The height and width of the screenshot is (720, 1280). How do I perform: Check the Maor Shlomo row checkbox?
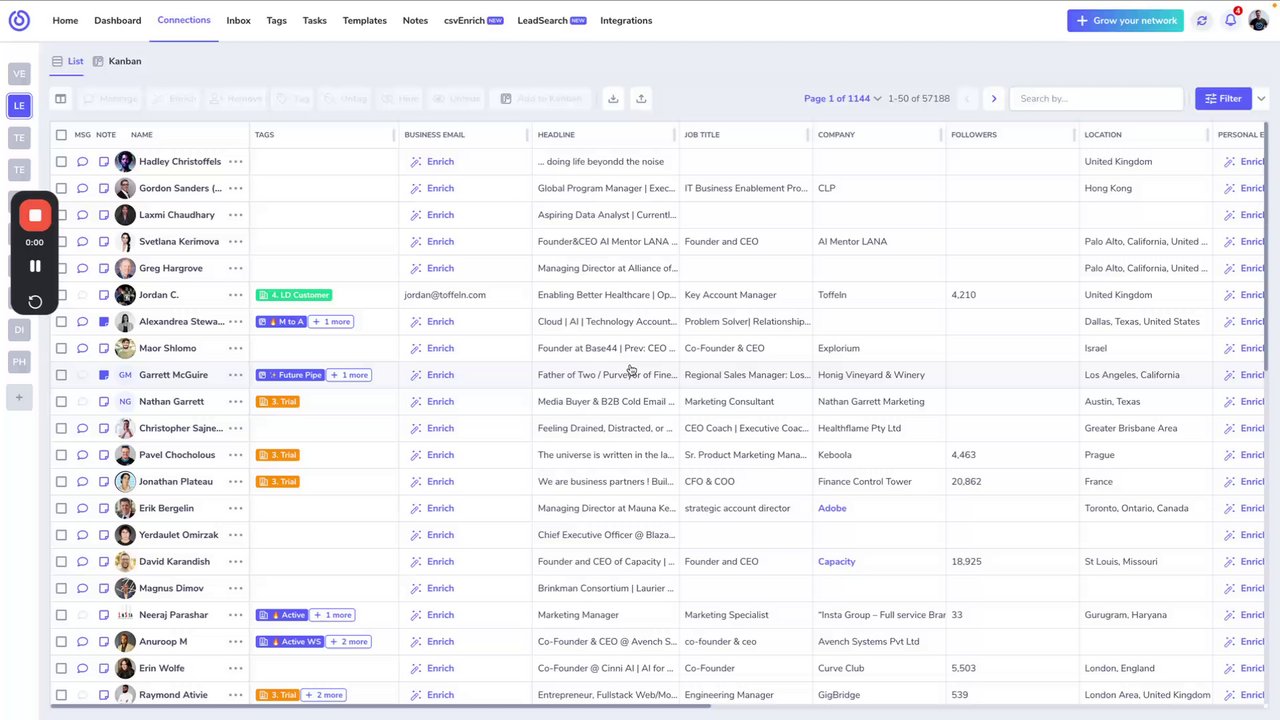[x=61, y=348]
